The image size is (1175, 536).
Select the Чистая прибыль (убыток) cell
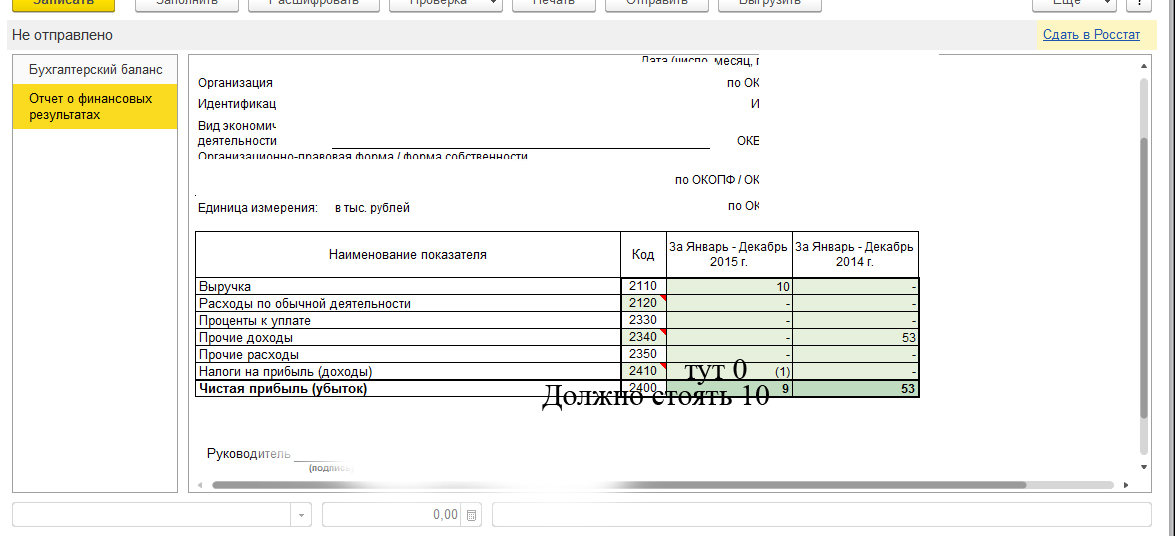click(408, 388)
